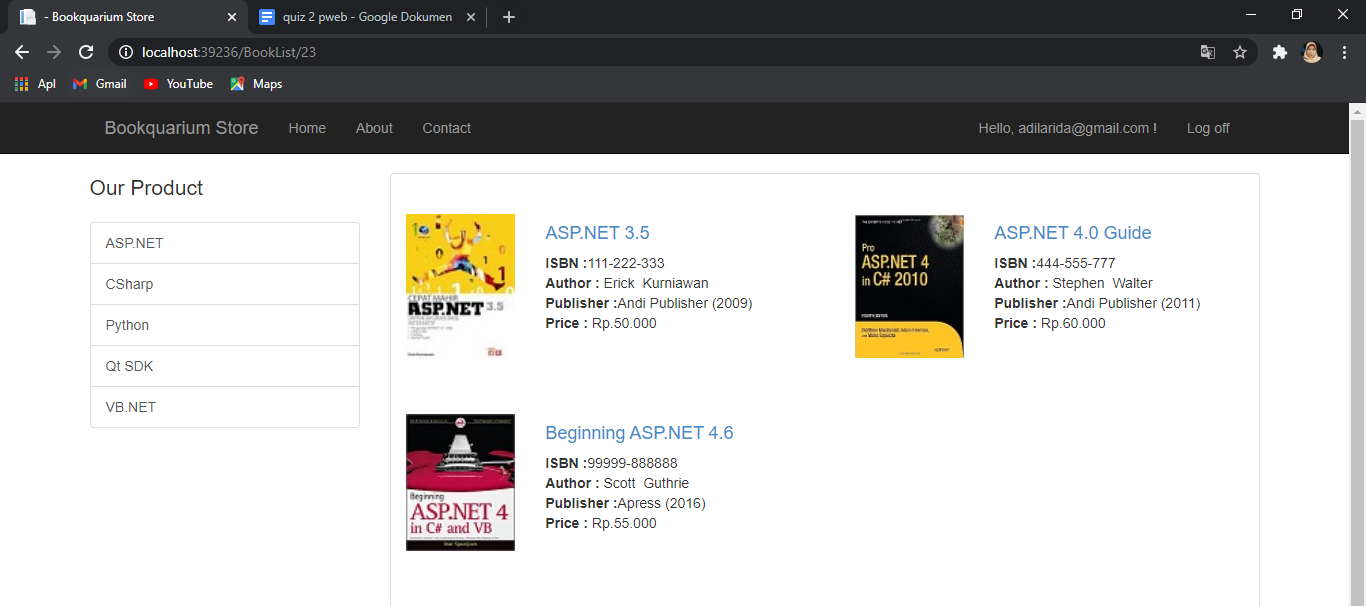Reload the page with refresh icon
1366x606 pixels.
tap(86, 52)
